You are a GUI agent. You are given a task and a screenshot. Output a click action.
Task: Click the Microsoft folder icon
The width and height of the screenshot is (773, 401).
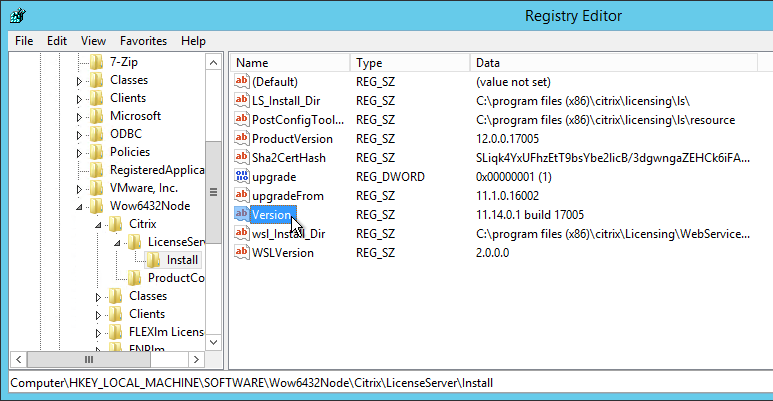pyautogui.click(x=97, y=116)
